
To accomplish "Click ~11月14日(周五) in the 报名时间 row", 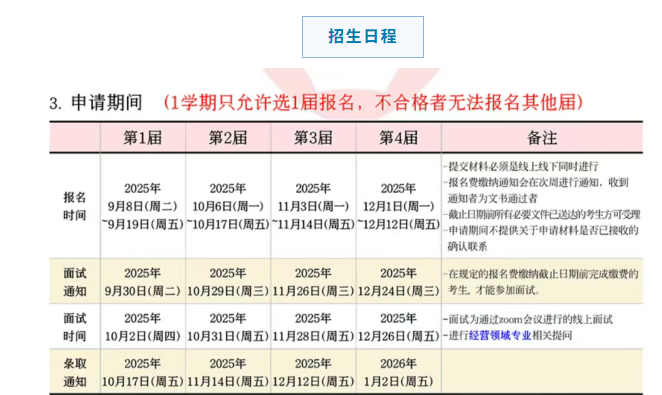I will tap(313, 225).
